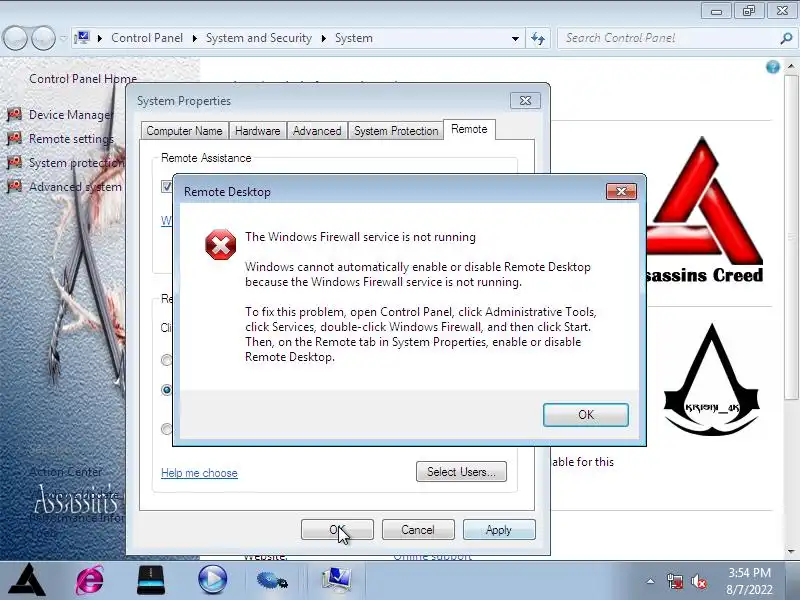Open Action Center link in sidebar
Screen dimensions: 800x600
click(x=65, y=472)
